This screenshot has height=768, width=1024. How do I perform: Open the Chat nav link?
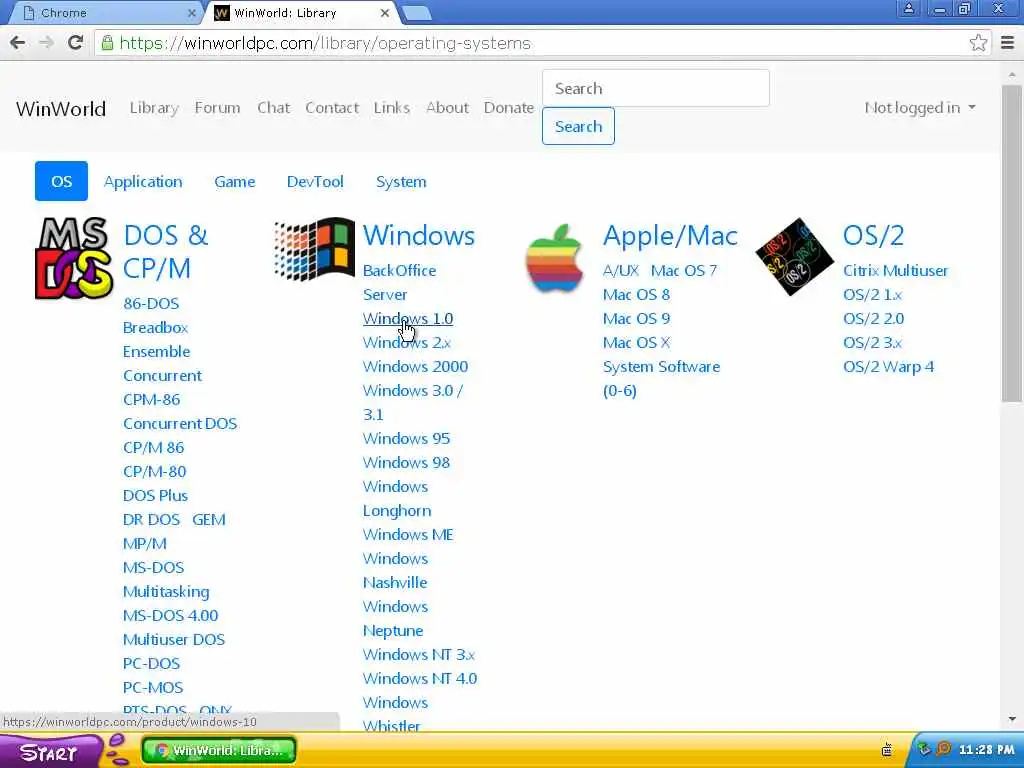coord(273,108)
